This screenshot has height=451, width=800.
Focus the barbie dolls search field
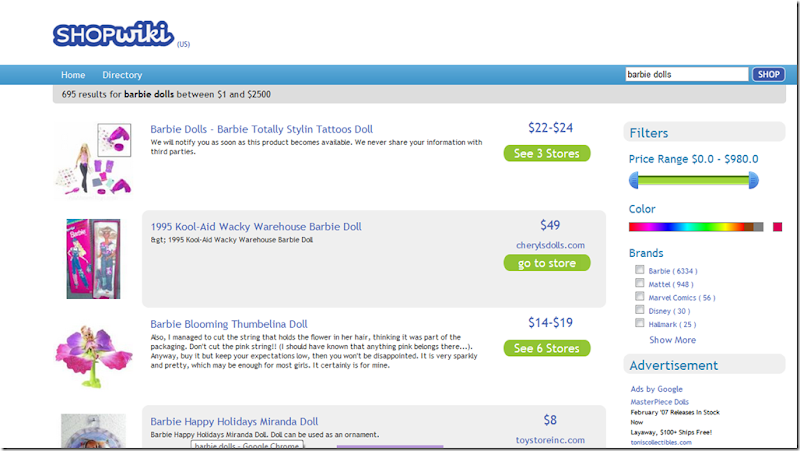(x=687, y=74)
